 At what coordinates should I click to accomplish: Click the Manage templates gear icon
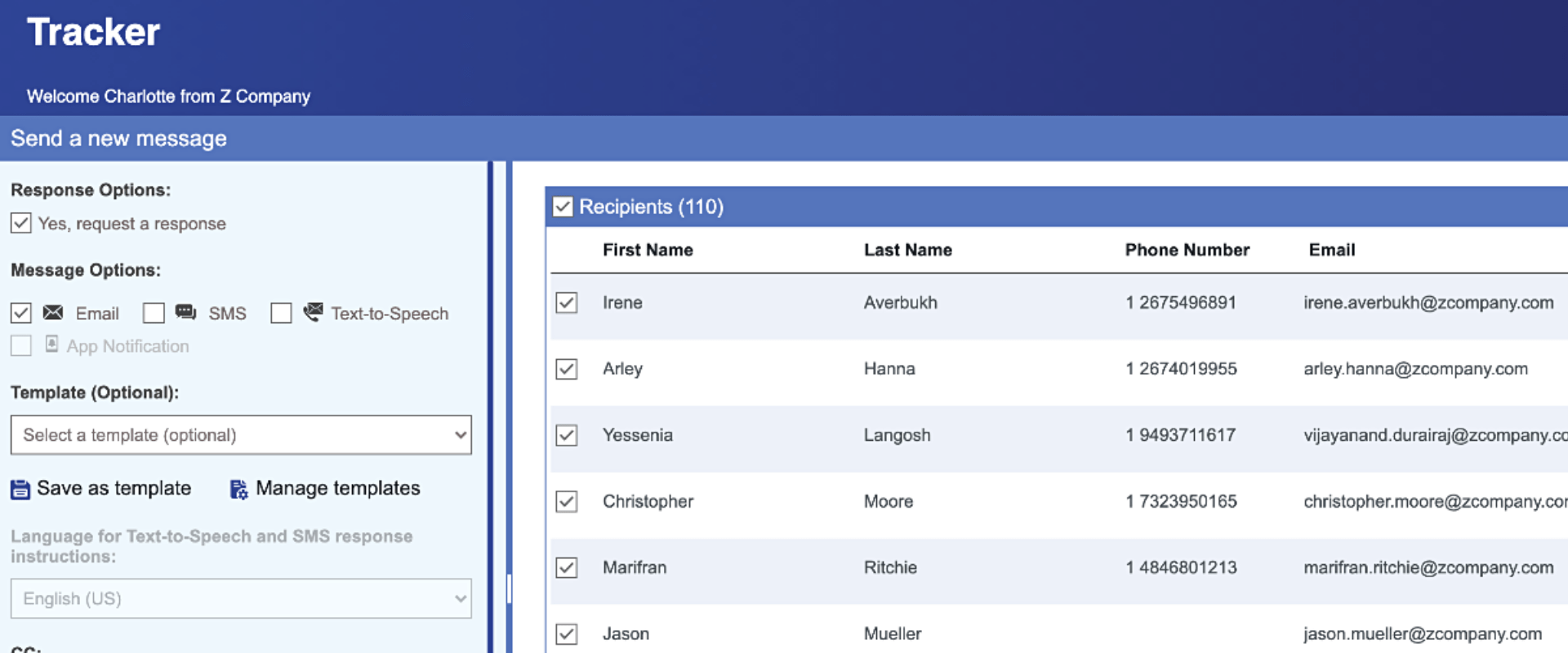pos(238,489)
